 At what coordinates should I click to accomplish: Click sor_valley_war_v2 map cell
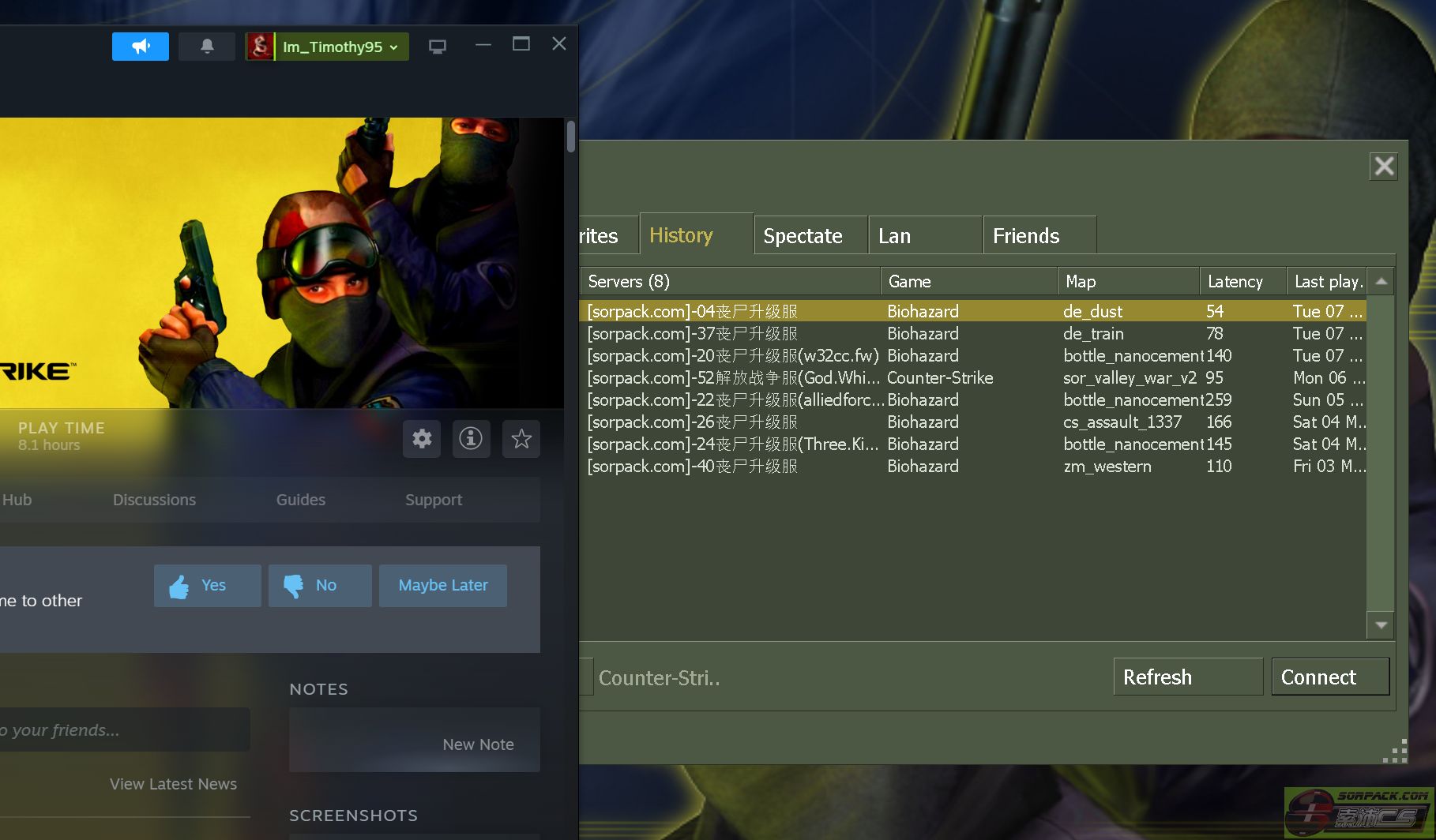pyautogui.click(x=1130, y=377)
